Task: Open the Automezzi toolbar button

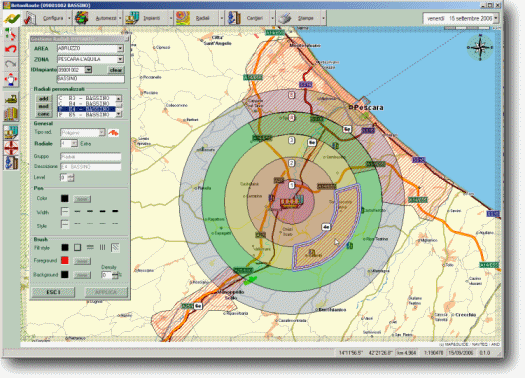Action: [x=96, y=18]
